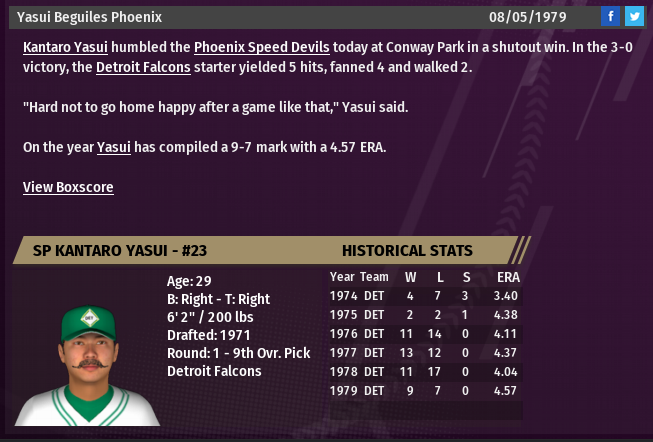Image resolution: width=653 pixels, height=442 pixels.
Task: Click the Historical Stats heading
Action: pyautogui.click(x=407, y=250)
